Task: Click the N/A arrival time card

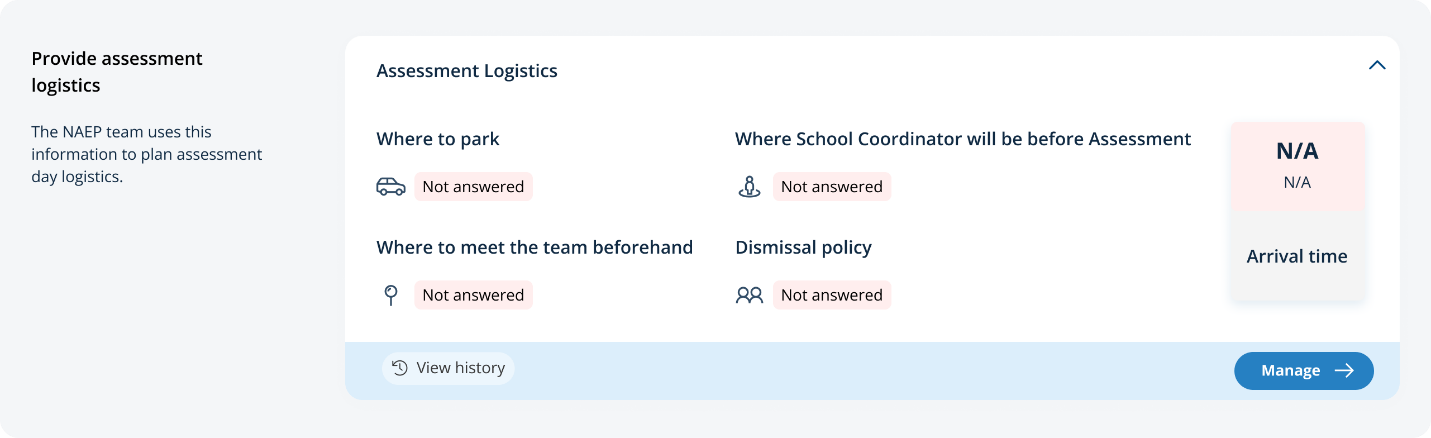Action: click(1297, 166)
